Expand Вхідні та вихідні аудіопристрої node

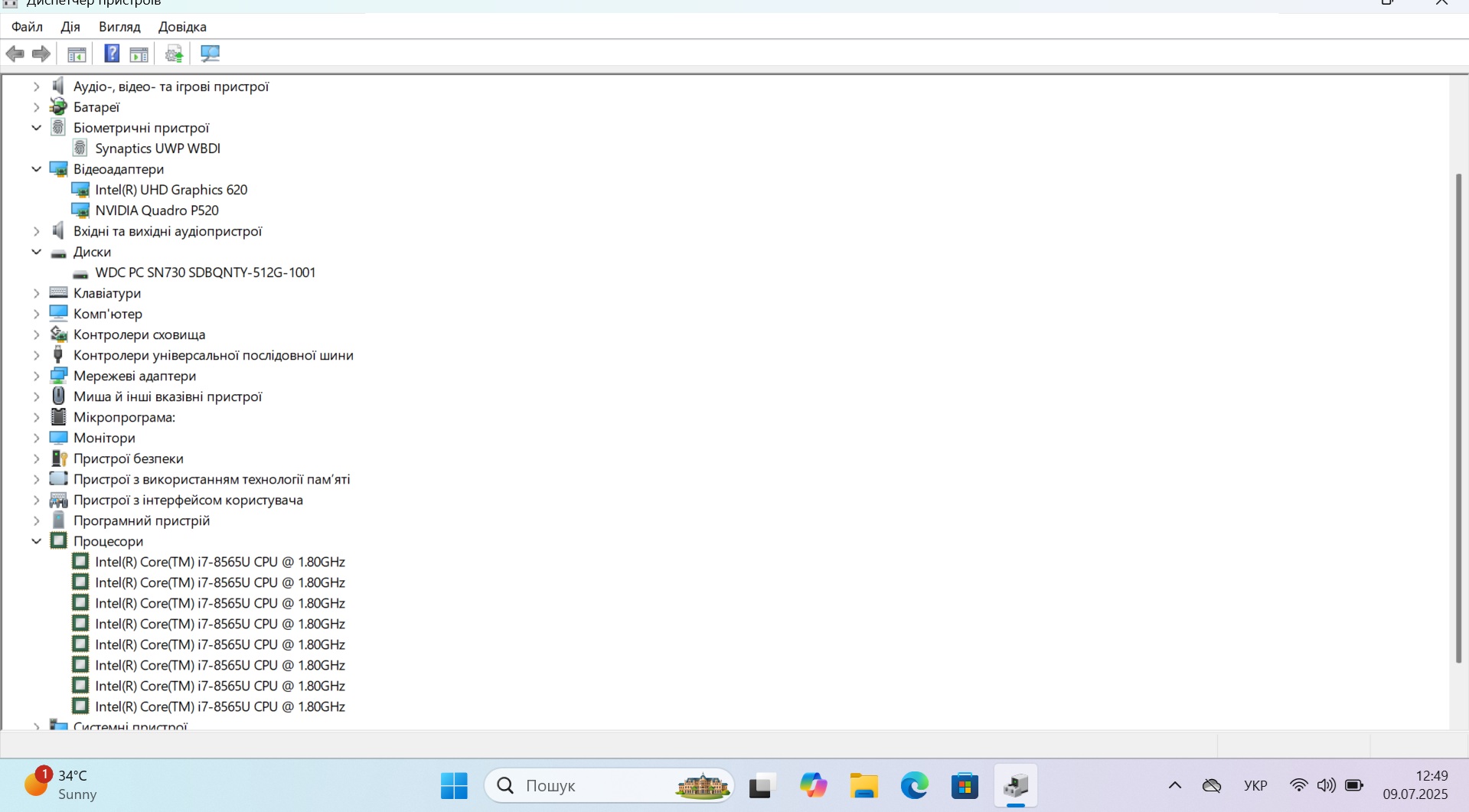point(36,231)
